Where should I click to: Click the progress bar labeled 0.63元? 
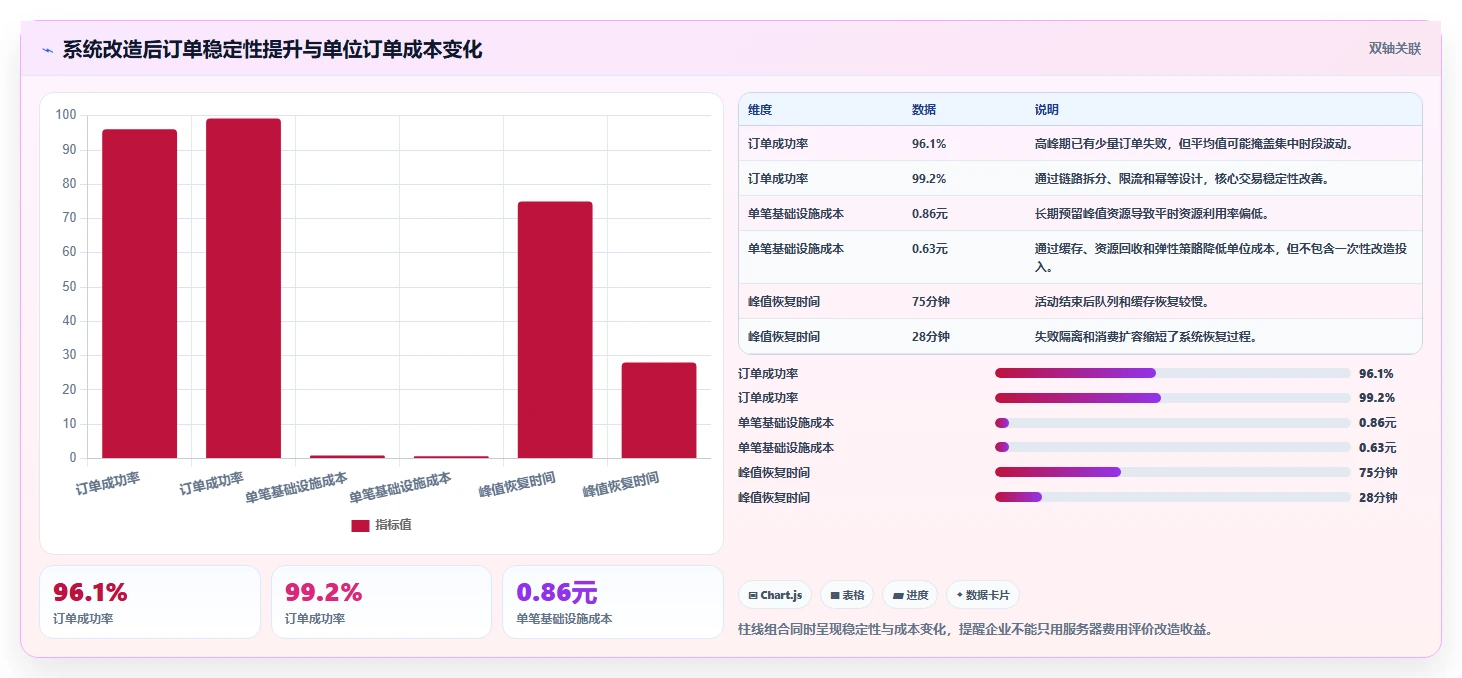(1172, 448)
